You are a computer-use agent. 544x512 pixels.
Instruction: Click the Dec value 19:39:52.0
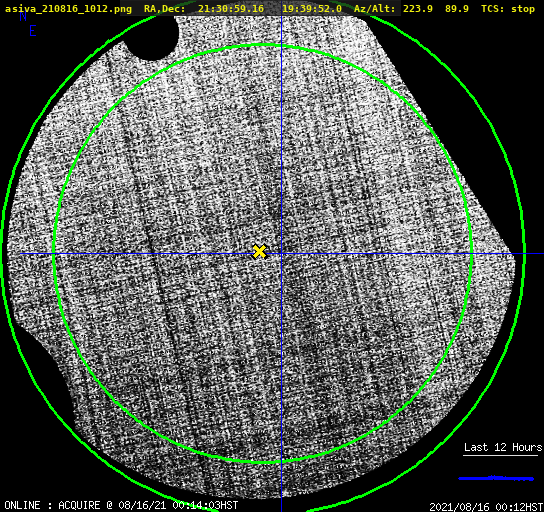point(312,9)
